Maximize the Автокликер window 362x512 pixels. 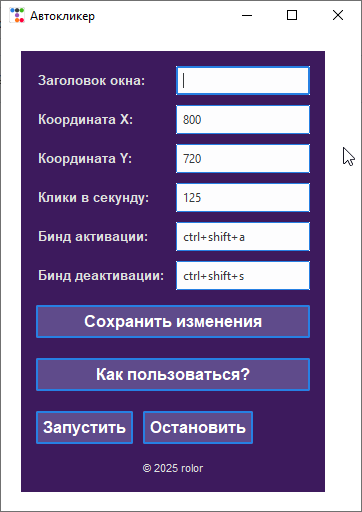[292, 15]
